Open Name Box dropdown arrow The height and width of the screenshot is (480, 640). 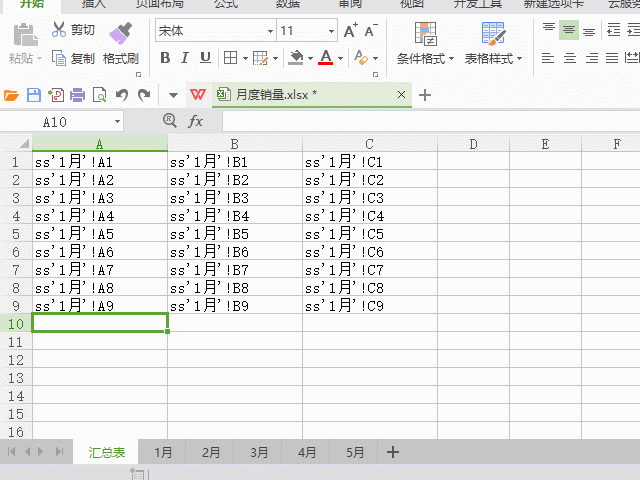tap(117, 122)
